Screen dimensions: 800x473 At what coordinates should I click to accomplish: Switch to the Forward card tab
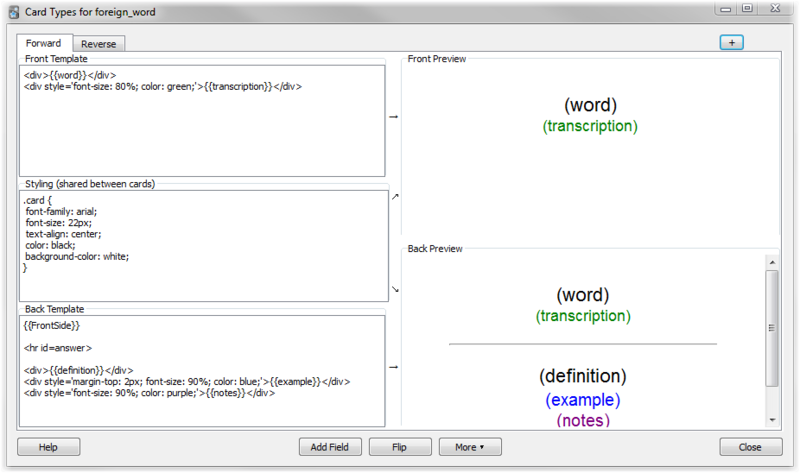pyautogui.click(x=44, y=43)
